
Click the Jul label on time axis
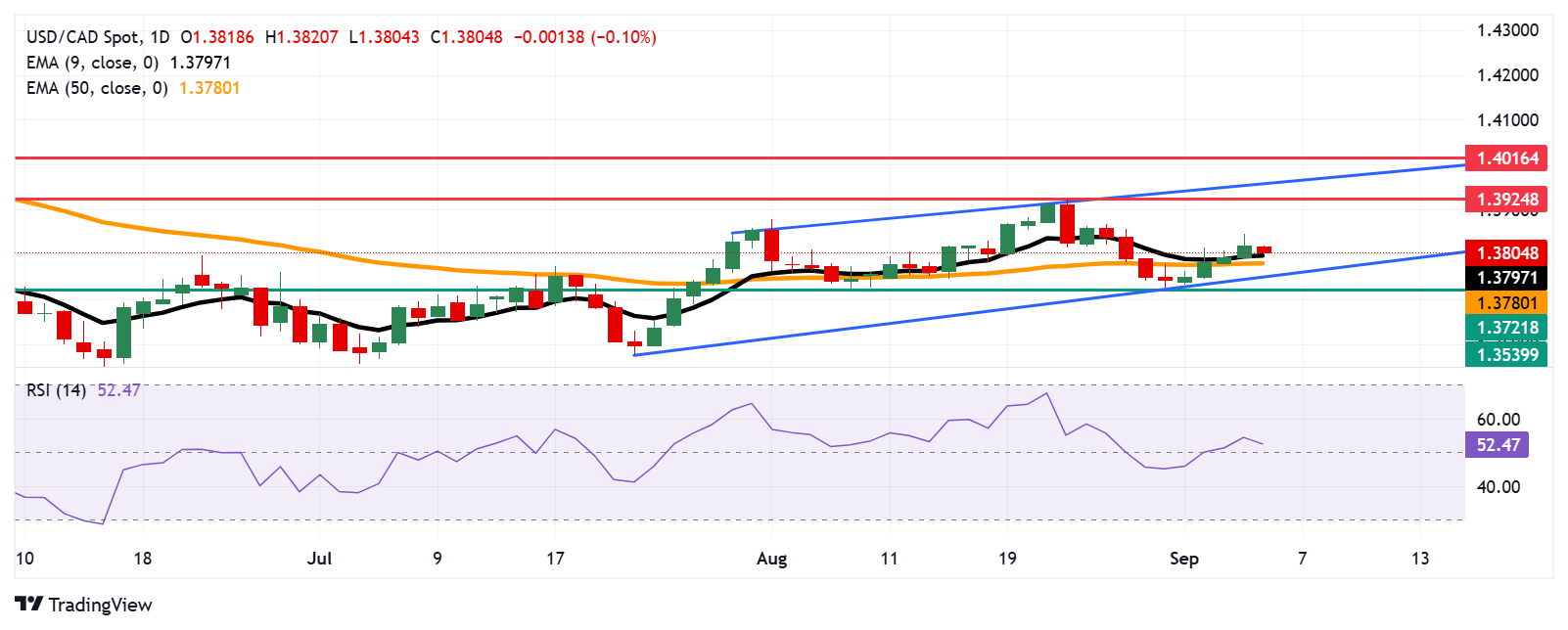click(x=319, y=559)
